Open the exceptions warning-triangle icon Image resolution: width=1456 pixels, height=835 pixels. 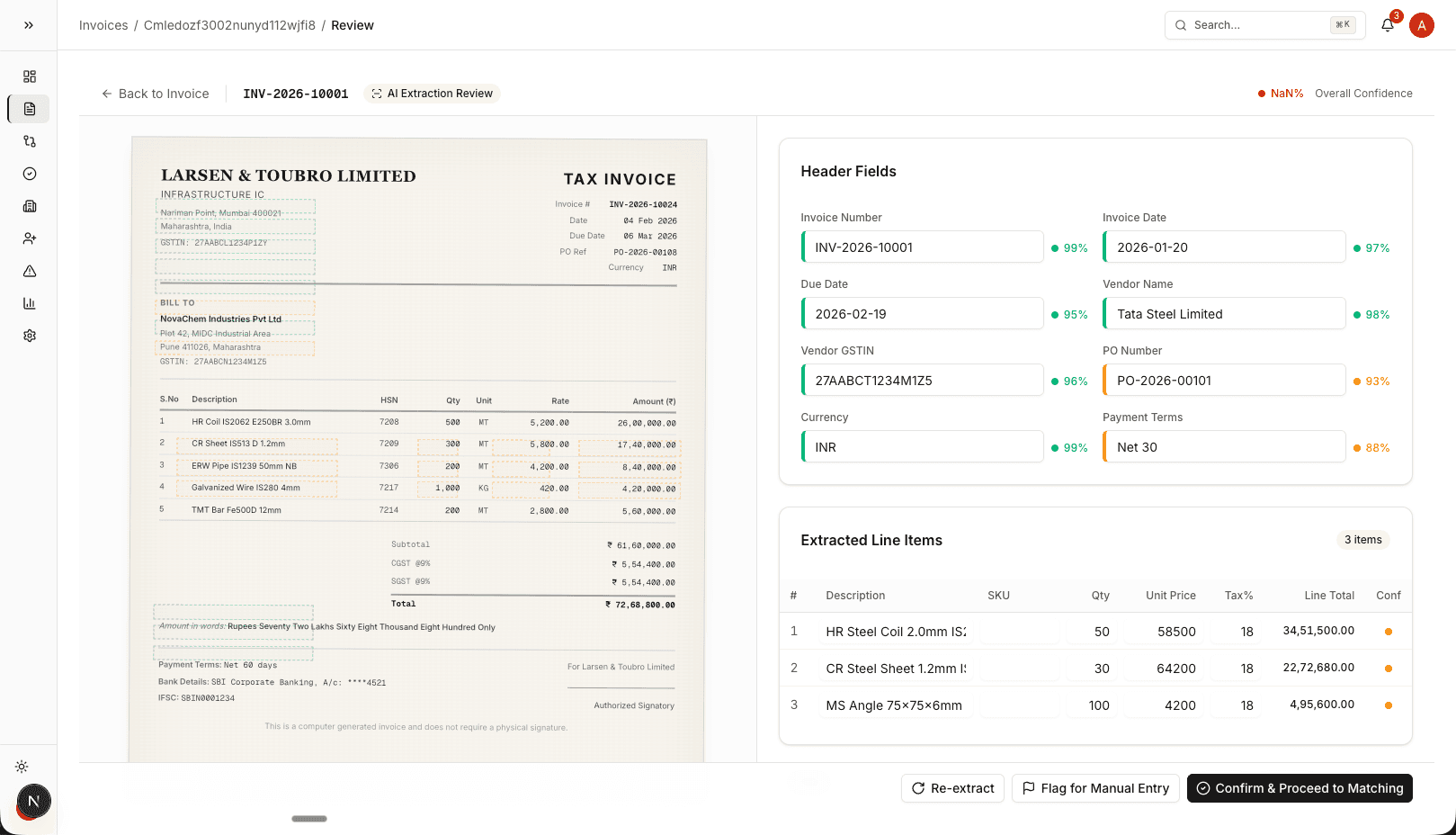click(x=29, y=271)
